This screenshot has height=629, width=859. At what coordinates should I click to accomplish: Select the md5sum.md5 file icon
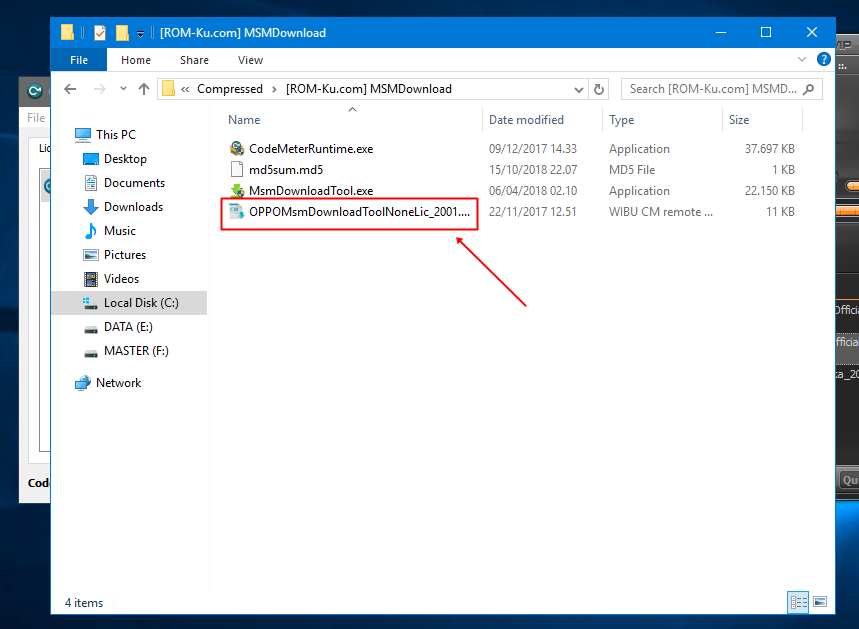[237, 169]
